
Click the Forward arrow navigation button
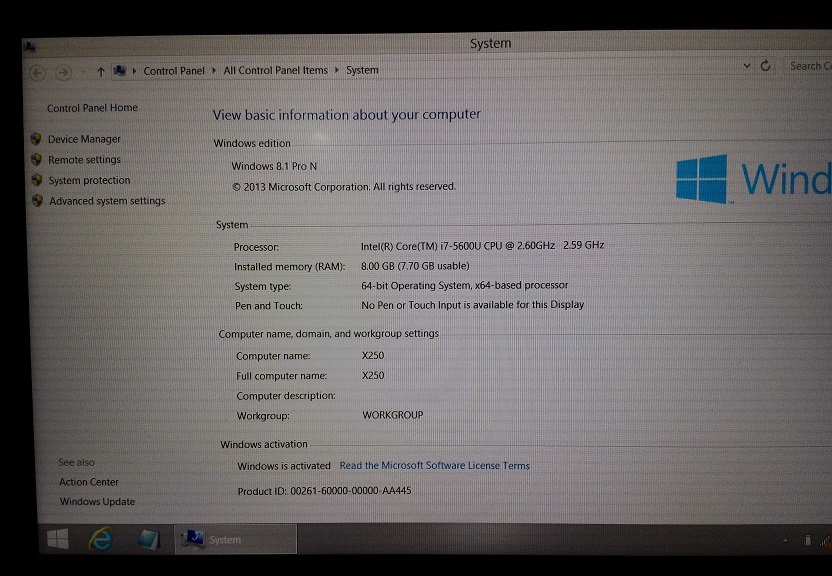pyautogui.click(x=63, y=72)
